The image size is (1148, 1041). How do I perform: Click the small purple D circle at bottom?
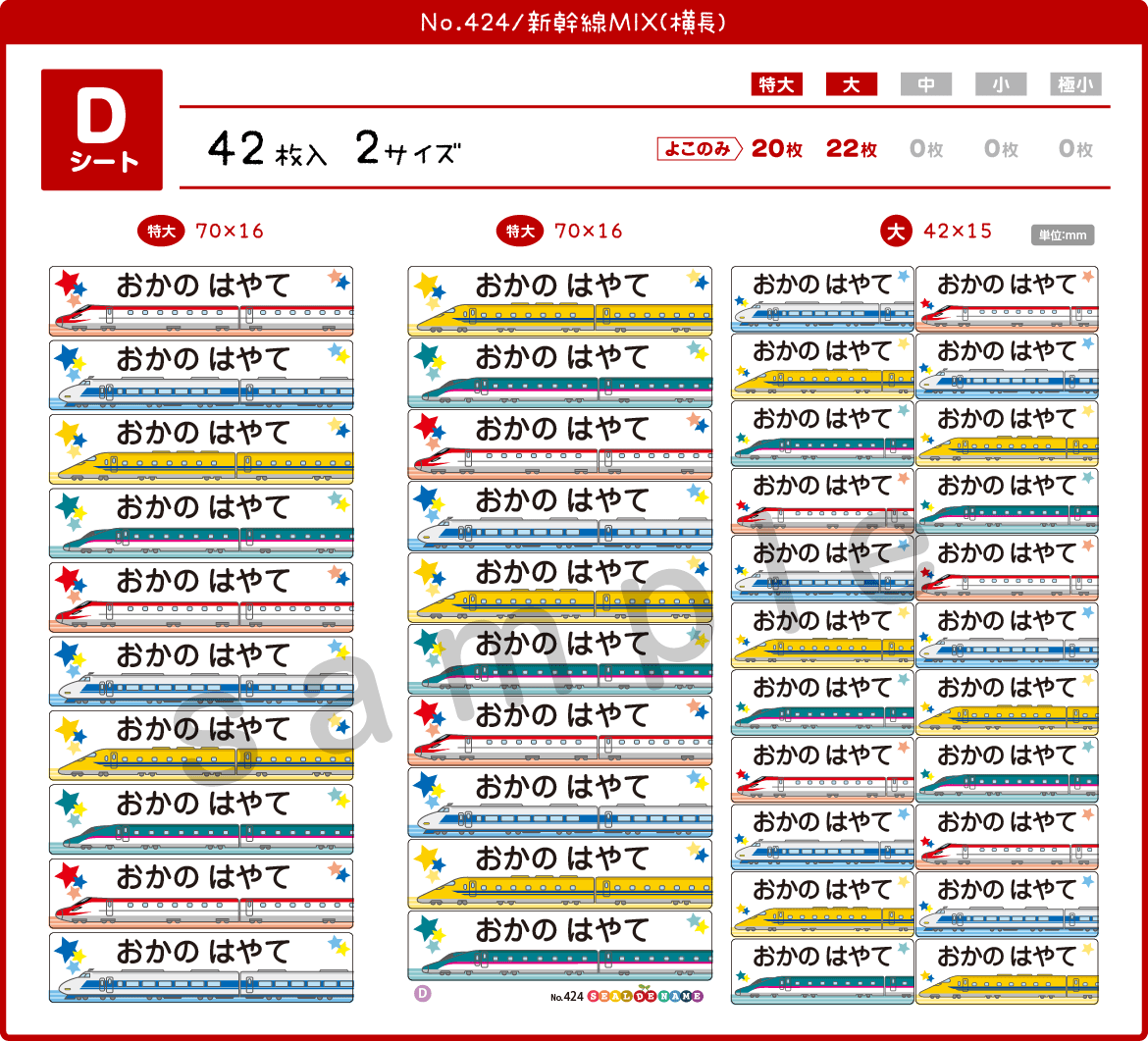(423, 994)
